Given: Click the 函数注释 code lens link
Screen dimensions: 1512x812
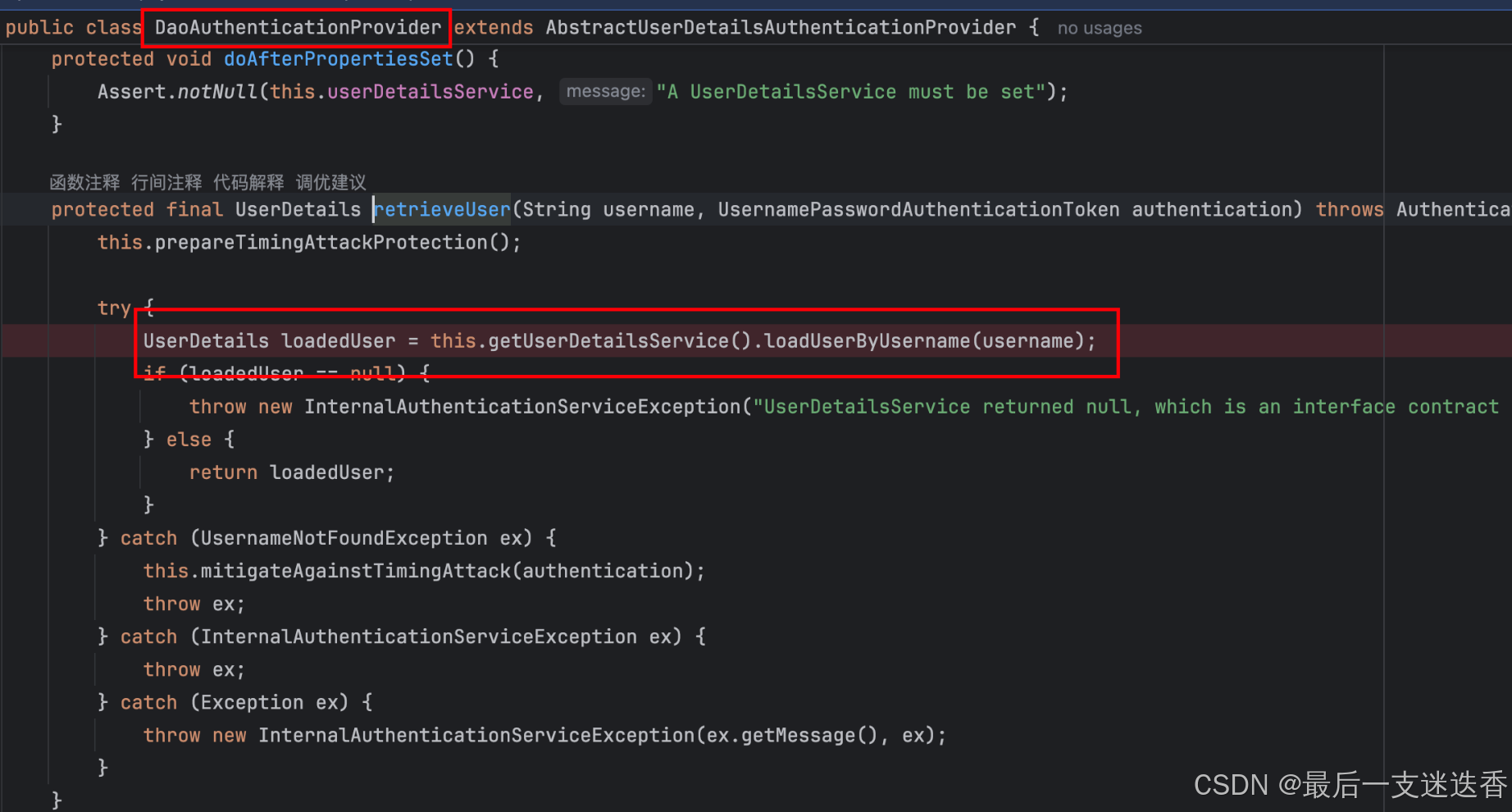Looking at the screenshot, I should pyautogui.click(x=84, y=182).
